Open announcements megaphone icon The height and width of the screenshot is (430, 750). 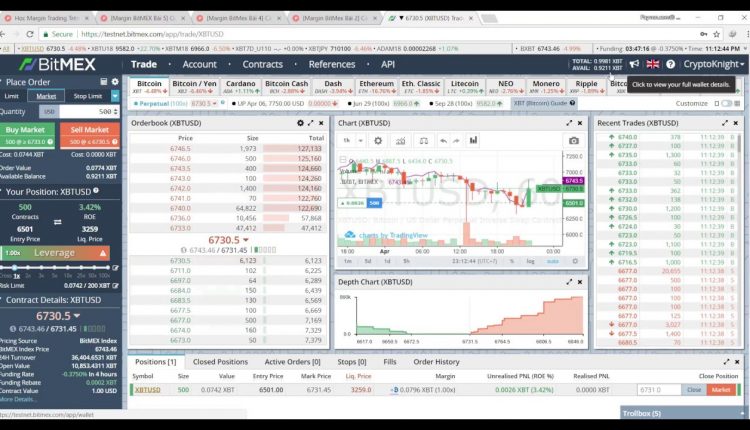click(634, 64)
